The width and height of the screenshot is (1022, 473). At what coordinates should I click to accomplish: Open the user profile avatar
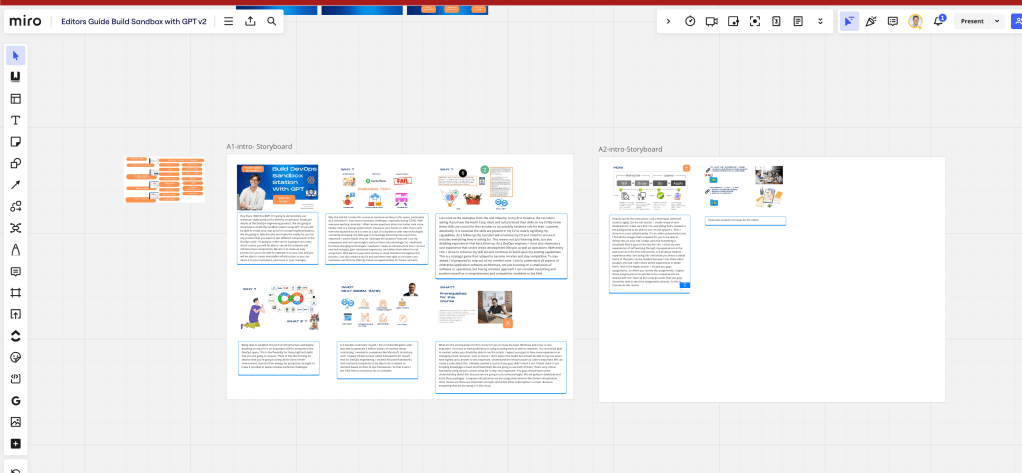click(x=916, y=22)
